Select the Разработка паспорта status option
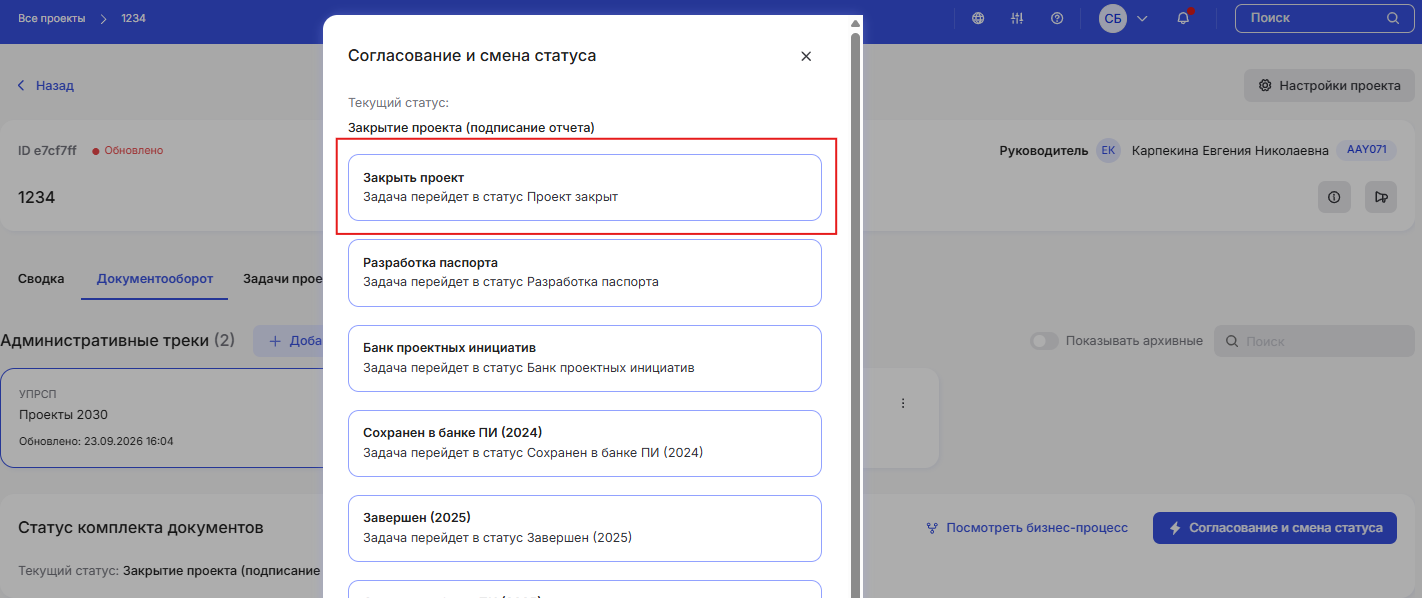The width and height of the screenshot is (1422, 598). point(585,273)
